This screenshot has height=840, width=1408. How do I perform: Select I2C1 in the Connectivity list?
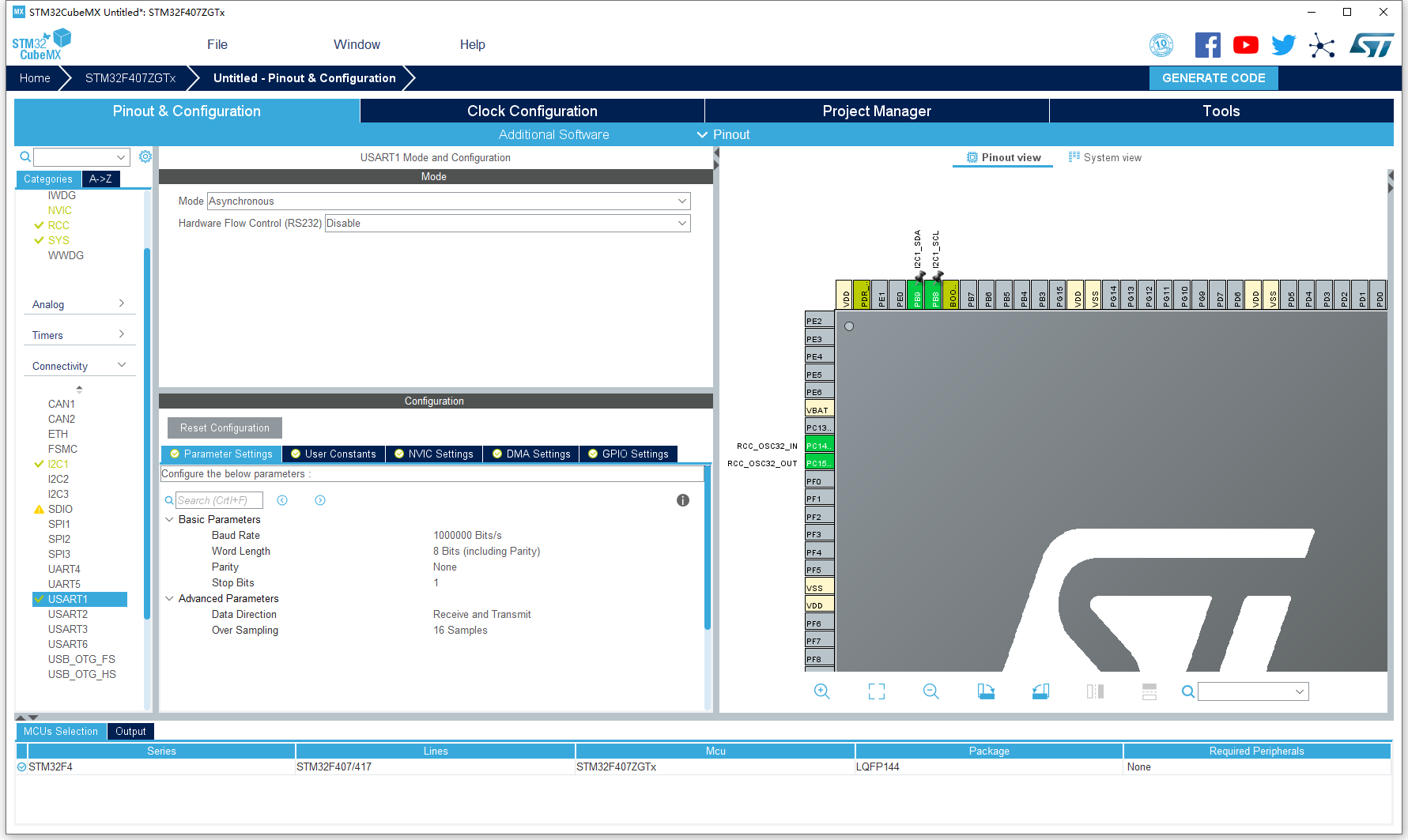pos(59,464)
